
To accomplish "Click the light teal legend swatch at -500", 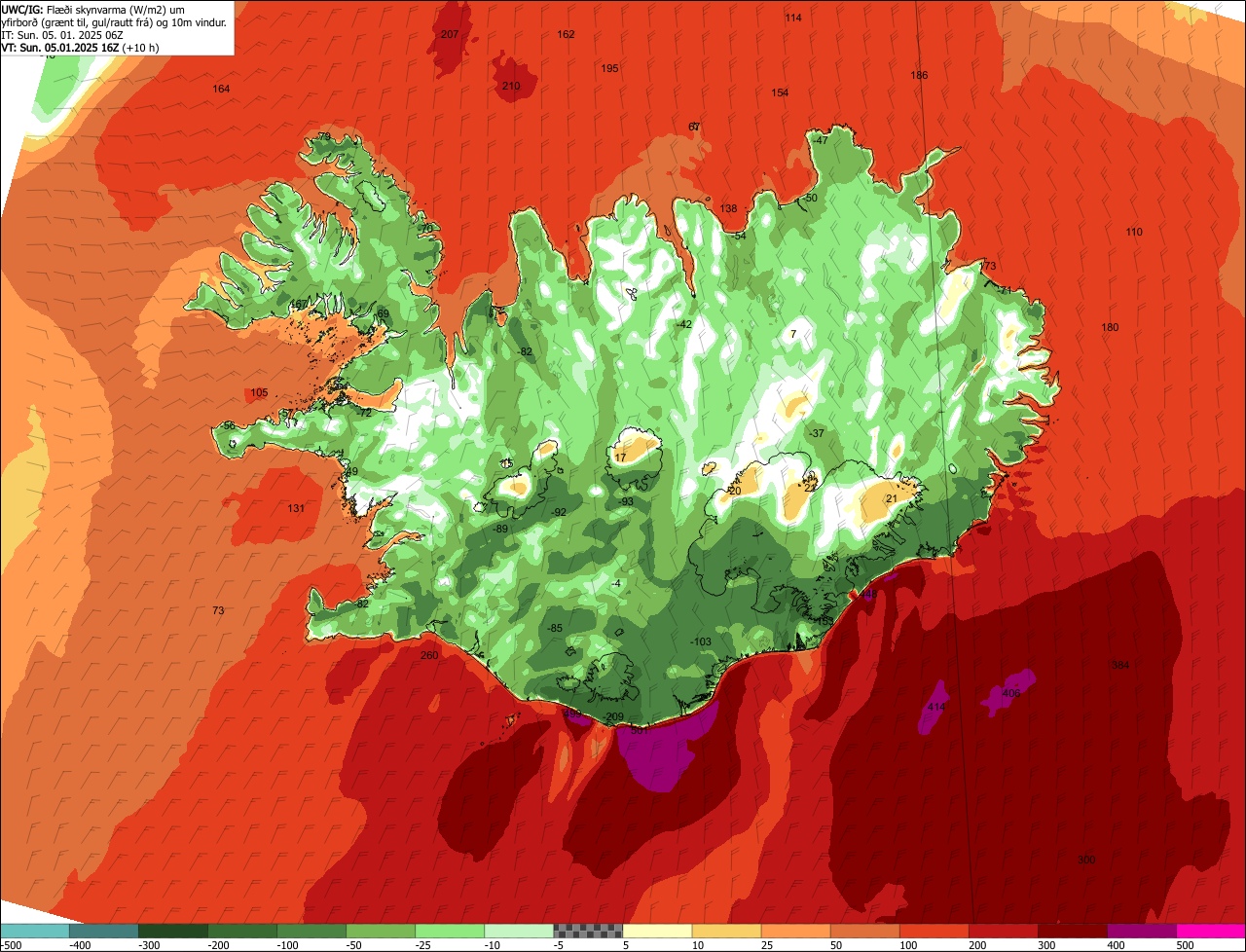I will (35, 931).
